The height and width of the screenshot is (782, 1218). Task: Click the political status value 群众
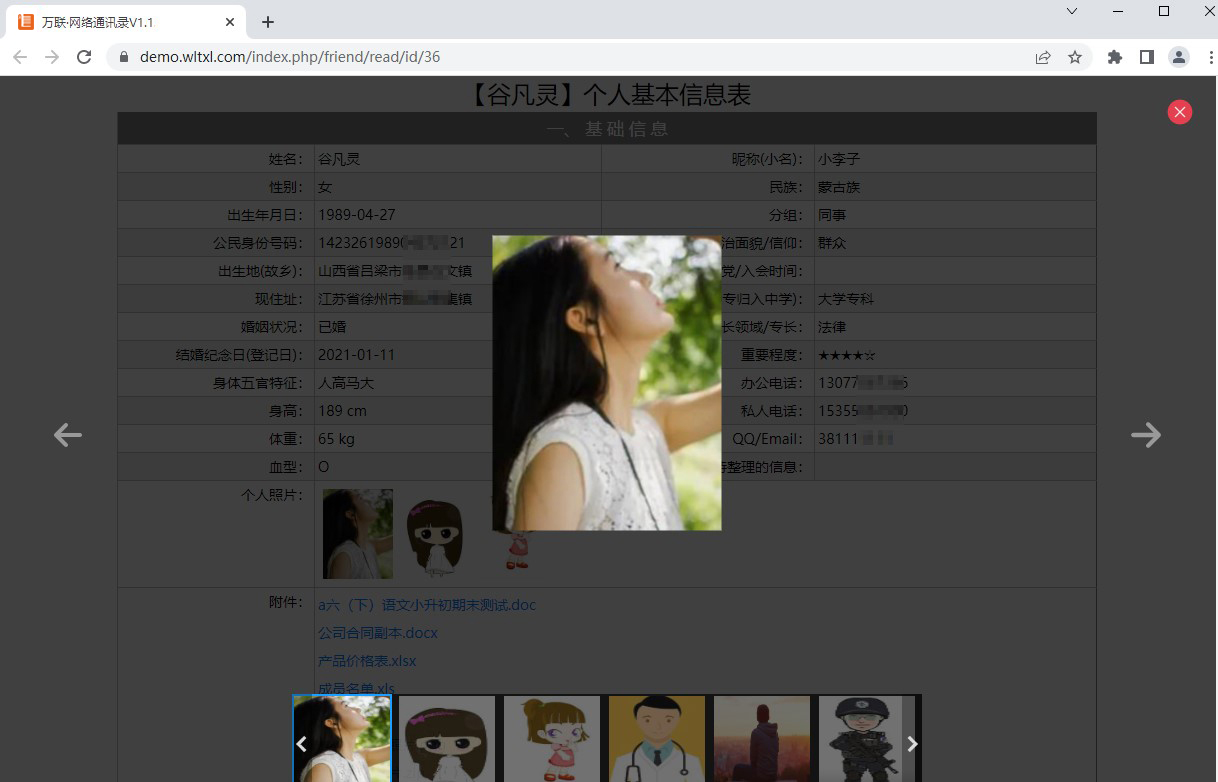[832, 243]
